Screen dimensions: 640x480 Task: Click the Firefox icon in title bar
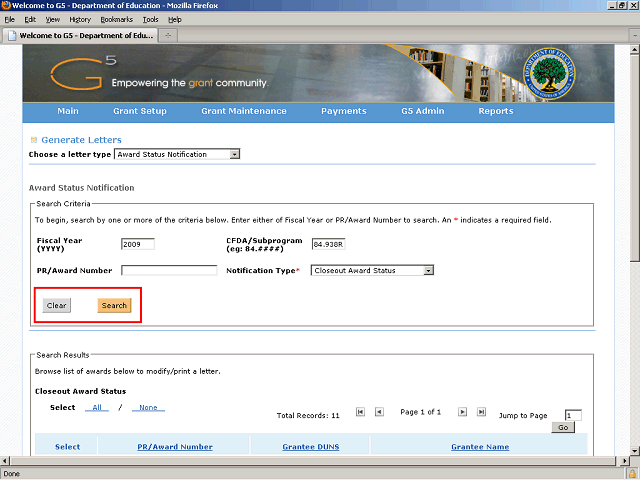pyautogui.click(x=6, y=5)
